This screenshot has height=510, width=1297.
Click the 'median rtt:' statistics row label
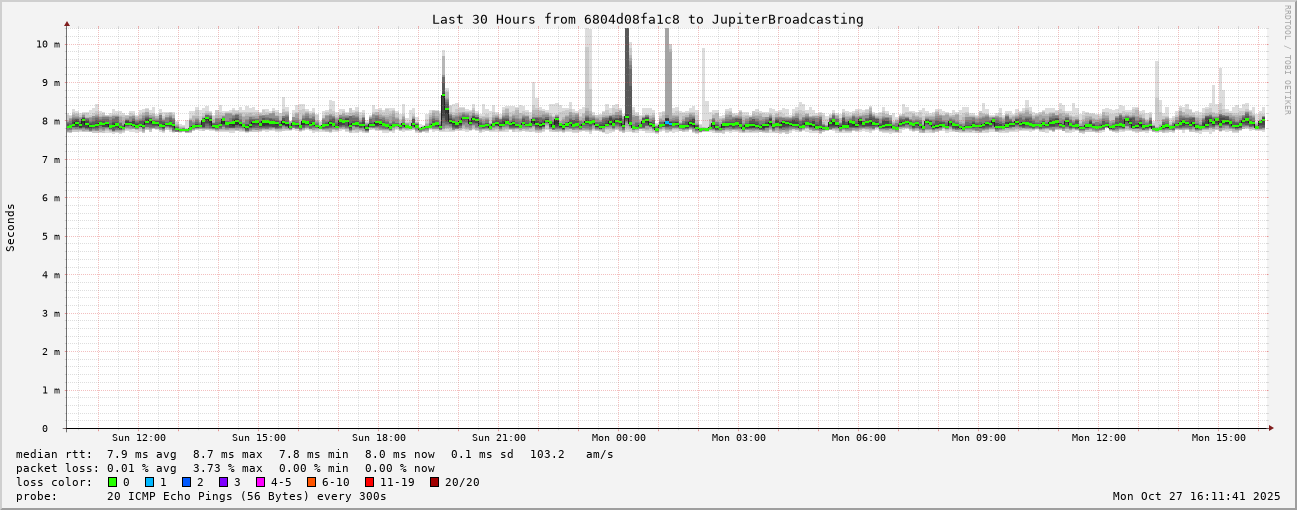(54, 454)
